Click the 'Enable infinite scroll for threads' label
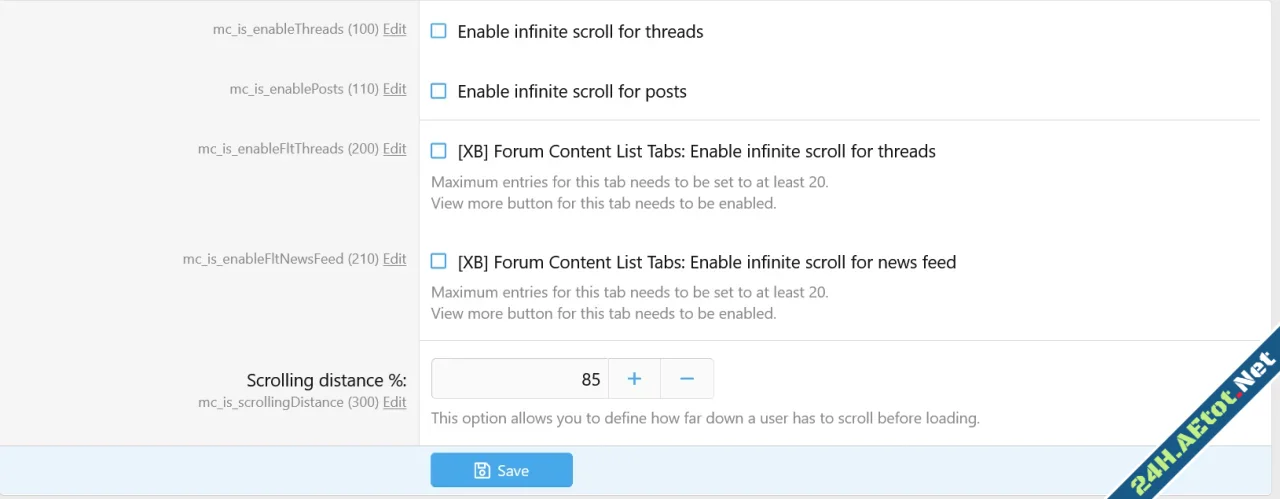This screenshot has height=499, width=1280. (x=580, y=32)
